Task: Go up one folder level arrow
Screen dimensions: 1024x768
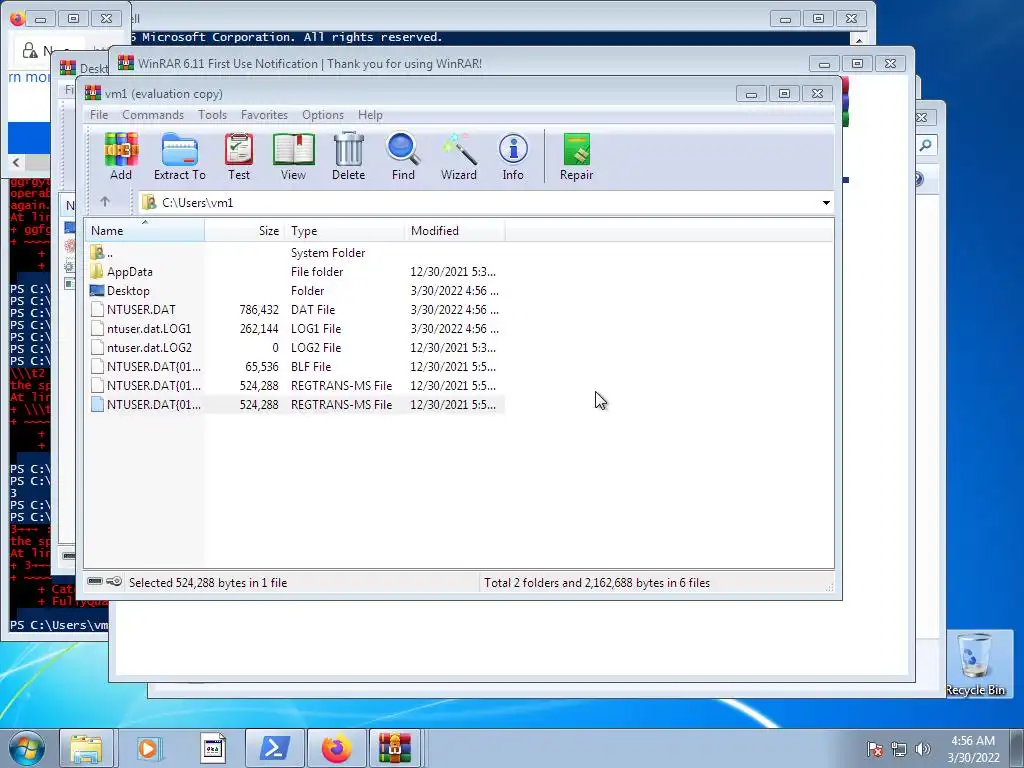Action: (105, 202)
